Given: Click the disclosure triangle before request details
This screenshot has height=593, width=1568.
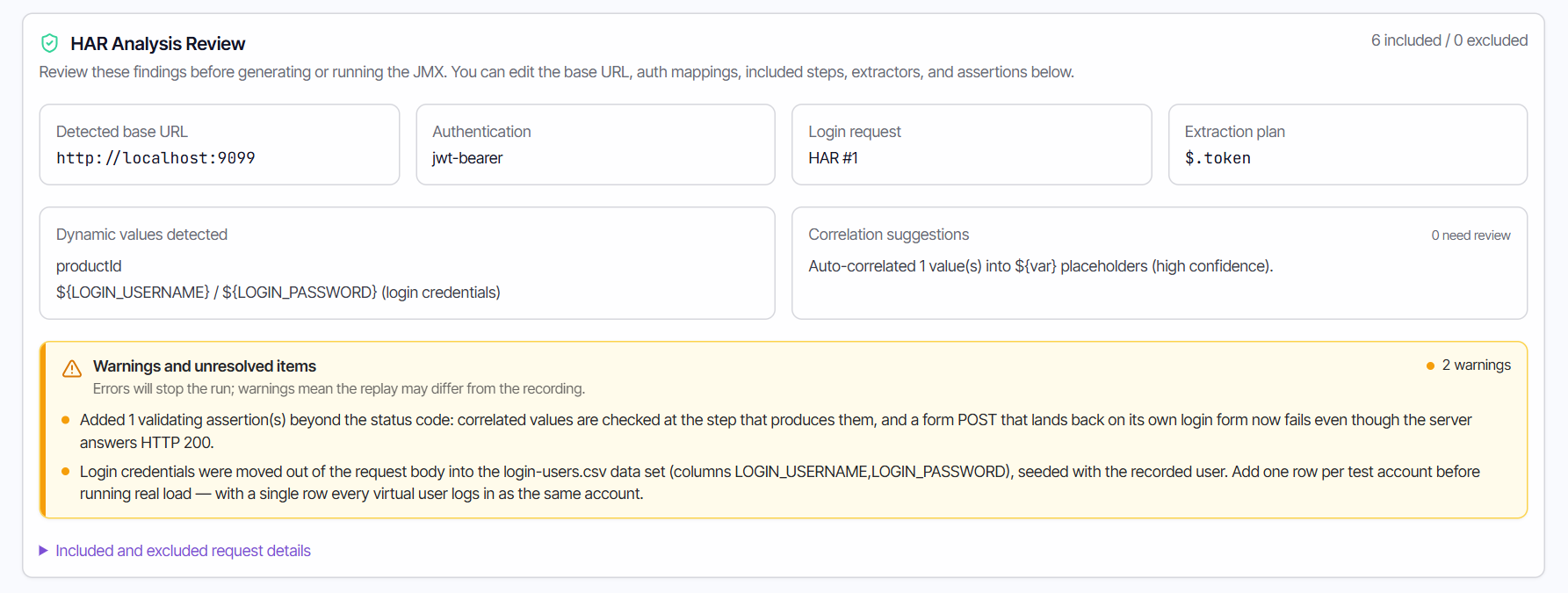Looking at the screenshot, I should click(x=43, y=551).
